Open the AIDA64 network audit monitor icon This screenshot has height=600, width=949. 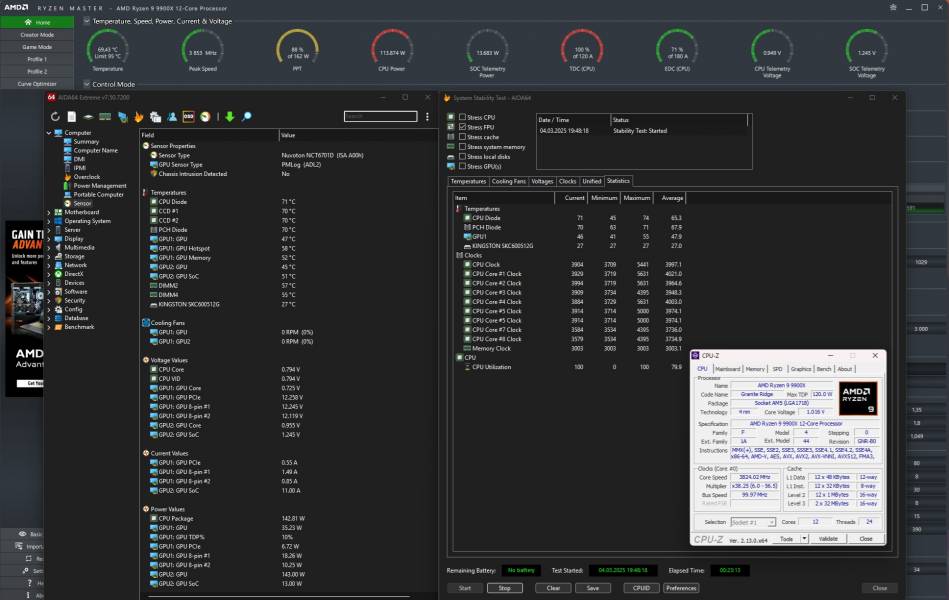123,117
